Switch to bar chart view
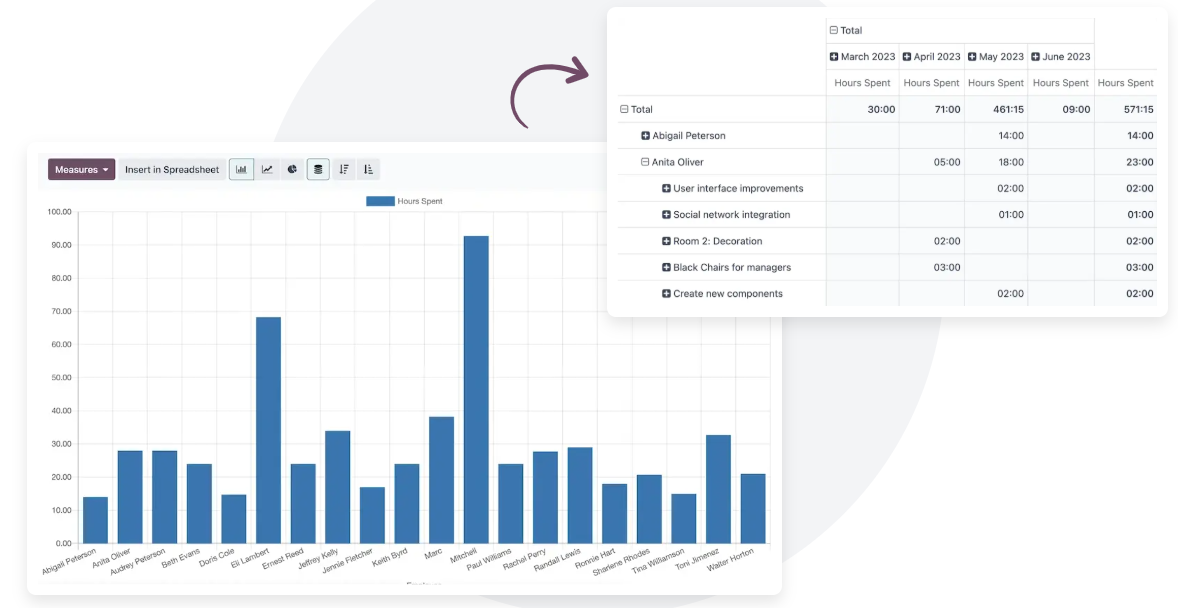 pos(241,170)
